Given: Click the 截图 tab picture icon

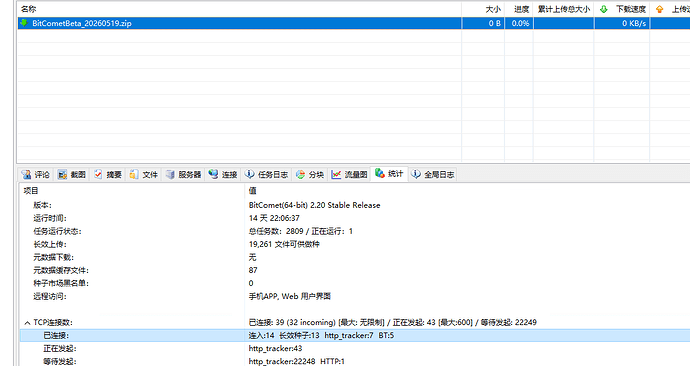Looking at the screenshot, I should coord(62,175).
